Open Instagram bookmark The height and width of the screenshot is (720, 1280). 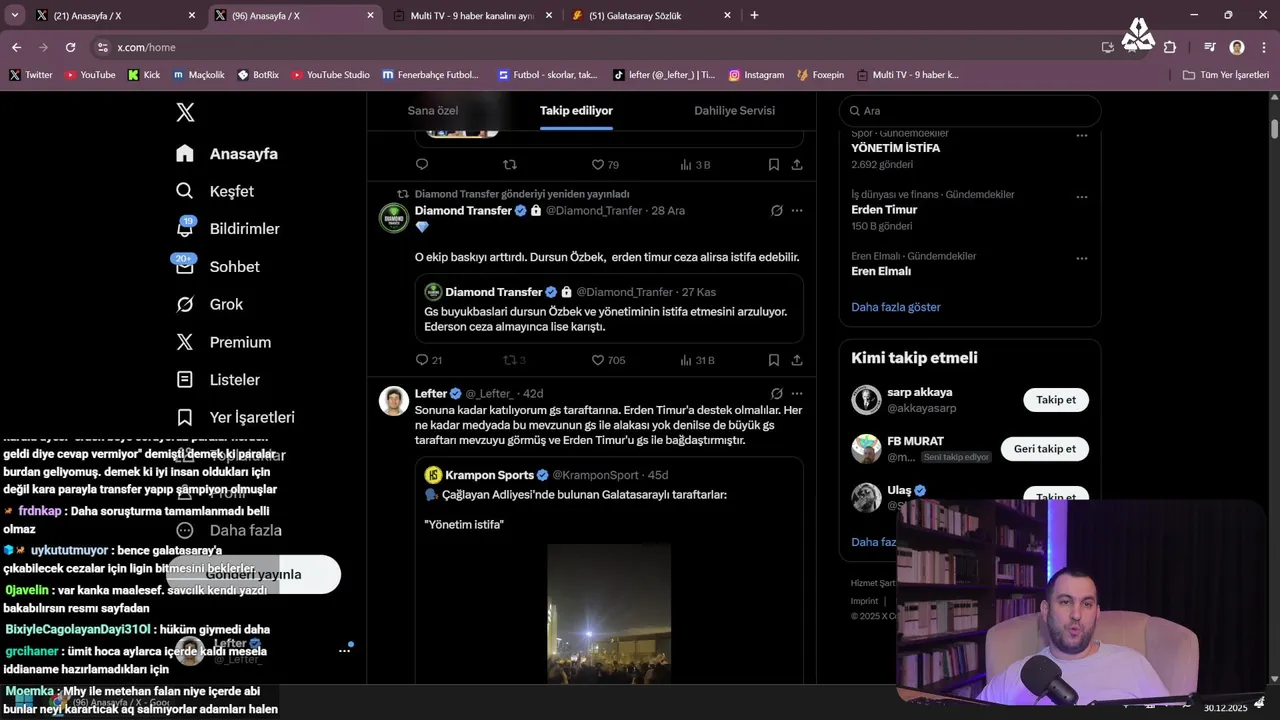[756, 75]
